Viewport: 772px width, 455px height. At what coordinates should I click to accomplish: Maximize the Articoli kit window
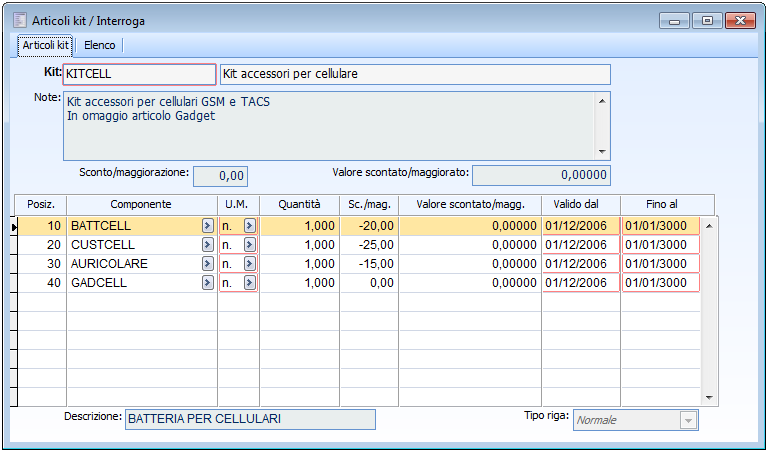click(707, 21)
